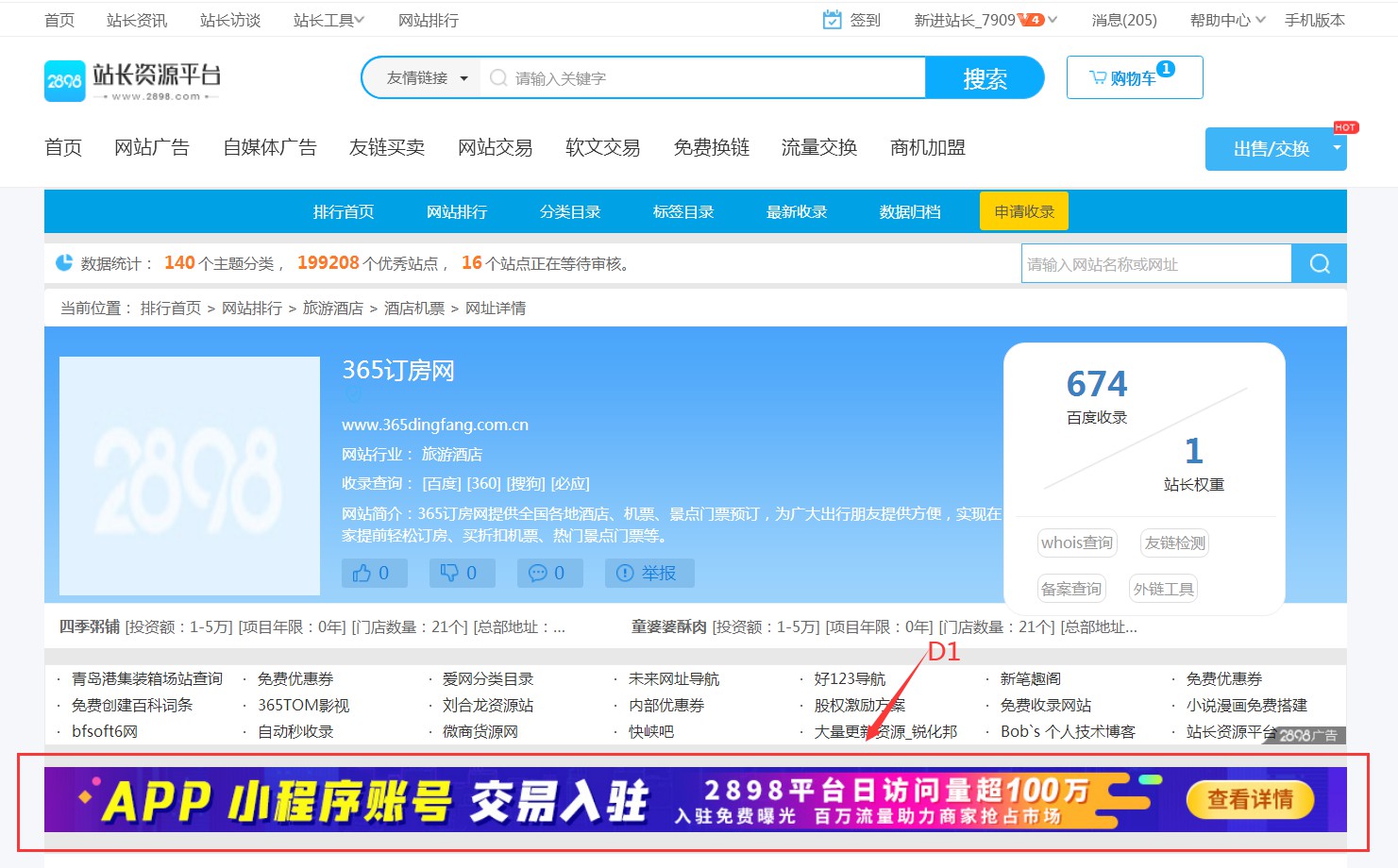Viewport: 1398px width, 868px height.
Task: Open the 友情链接 search category dropdown
Action: (x=427, y=78)
